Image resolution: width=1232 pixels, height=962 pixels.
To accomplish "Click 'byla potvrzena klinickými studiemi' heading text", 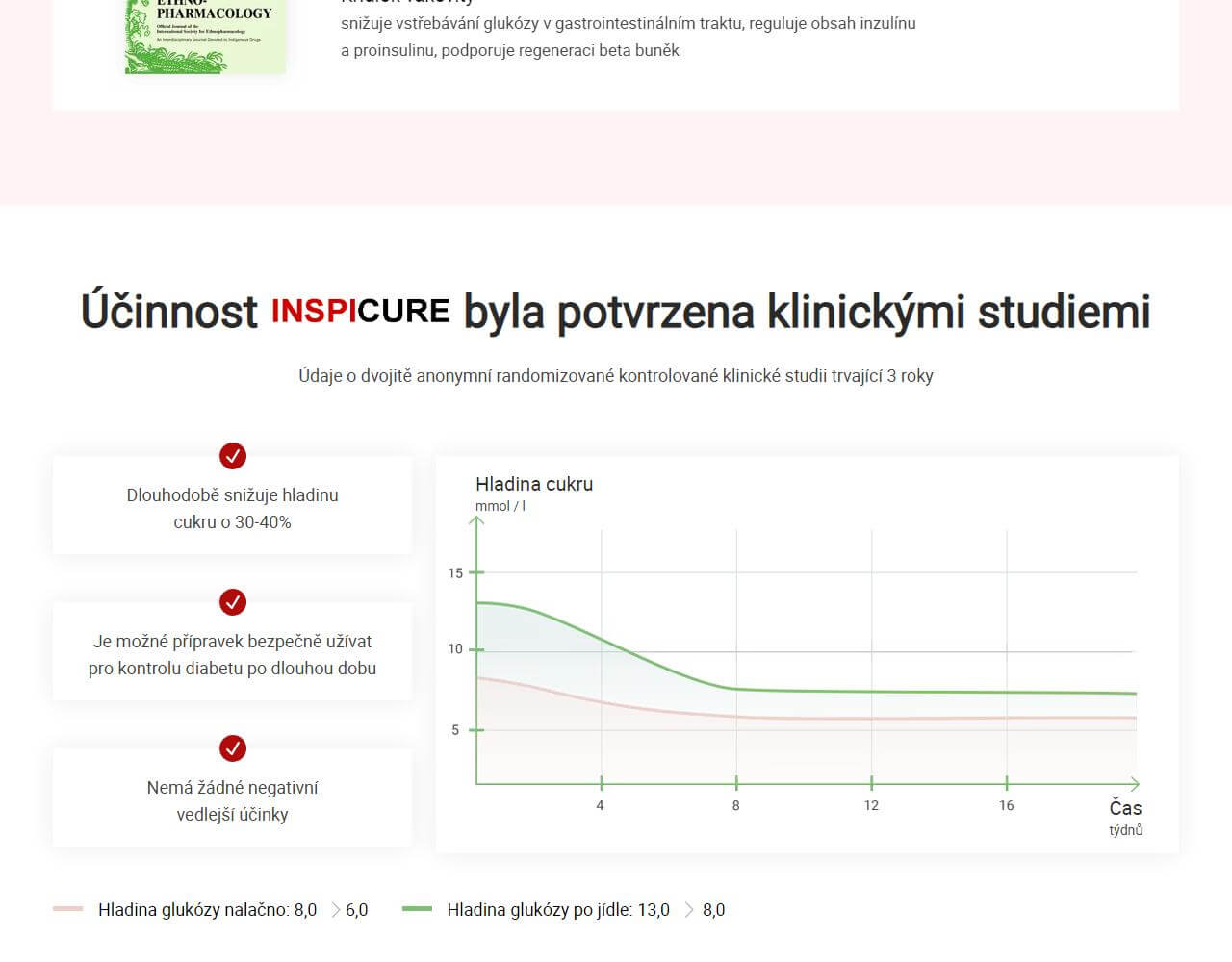I will pyautogui.click(x=807, y=312).
